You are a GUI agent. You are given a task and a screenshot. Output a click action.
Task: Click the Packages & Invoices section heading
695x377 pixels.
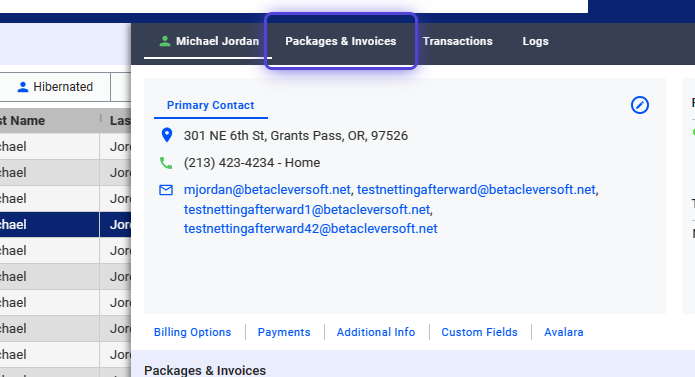[205, 370]
